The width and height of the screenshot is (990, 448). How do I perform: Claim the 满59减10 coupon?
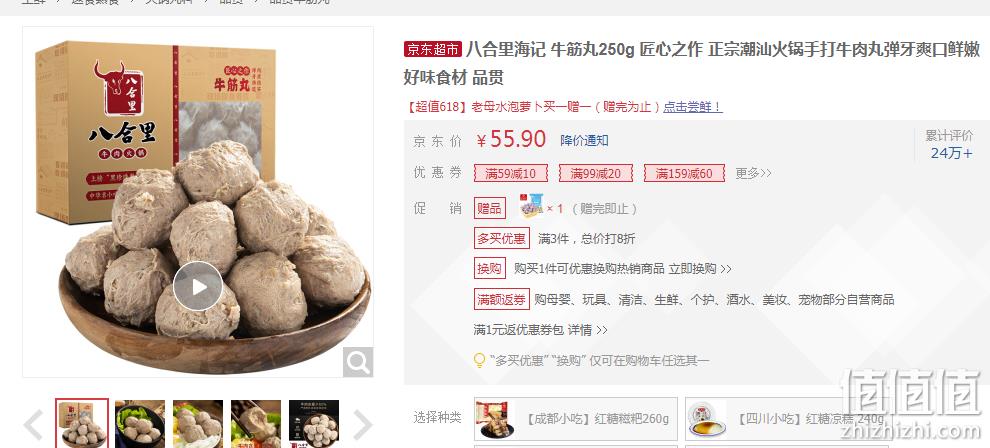tap(511, 174)
